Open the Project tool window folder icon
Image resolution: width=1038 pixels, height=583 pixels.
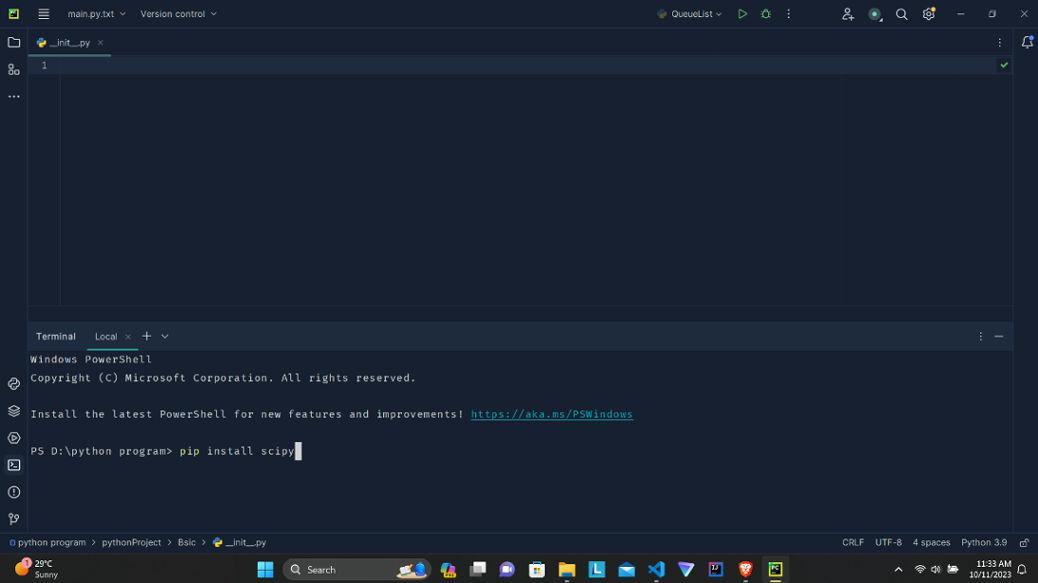14,42
